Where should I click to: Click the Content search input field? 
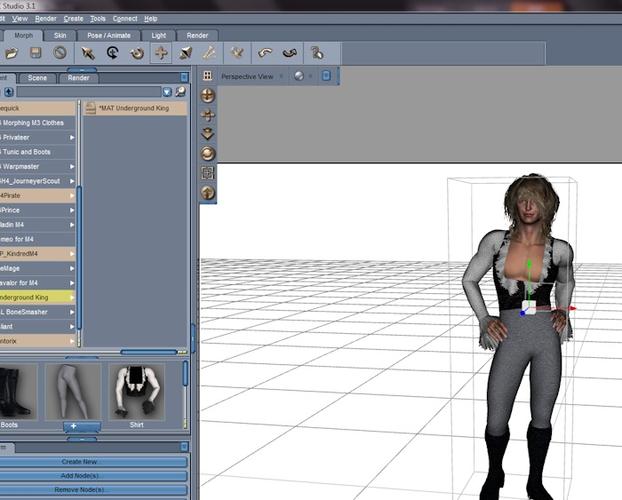(x=89, y=92)
